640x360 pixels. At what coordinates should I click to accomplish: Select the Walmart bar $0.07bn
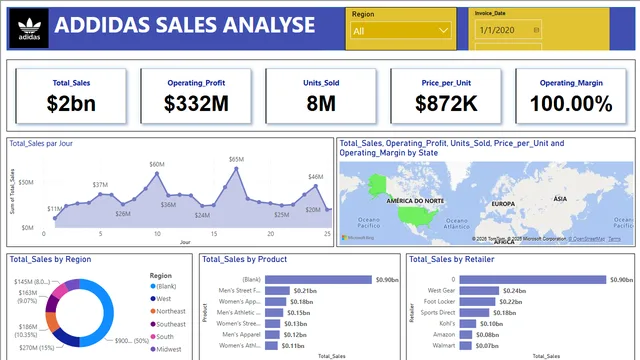[x=465, y=346]
